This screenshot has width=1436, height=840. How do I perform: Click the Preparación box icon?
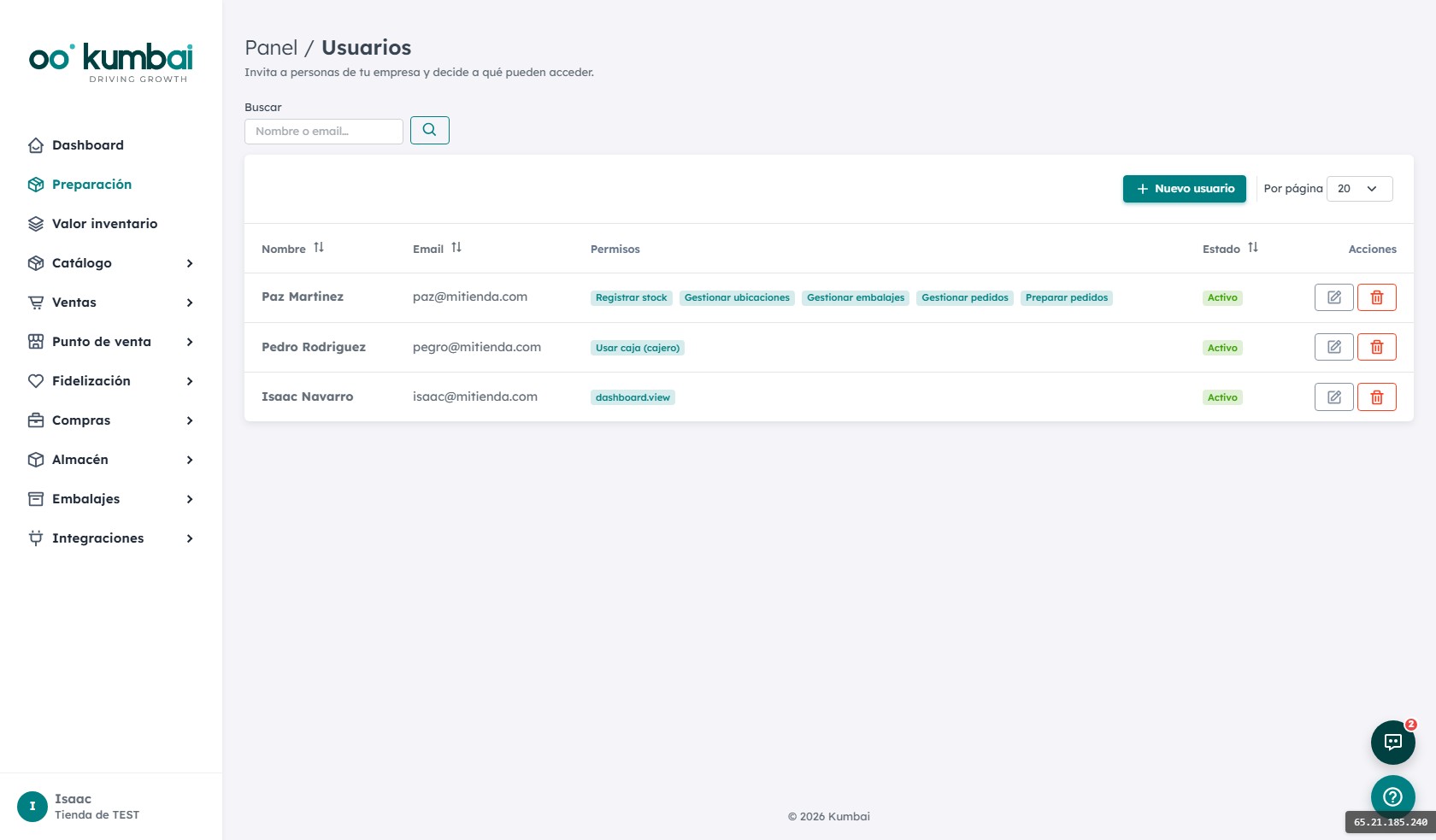click(36, 185)
